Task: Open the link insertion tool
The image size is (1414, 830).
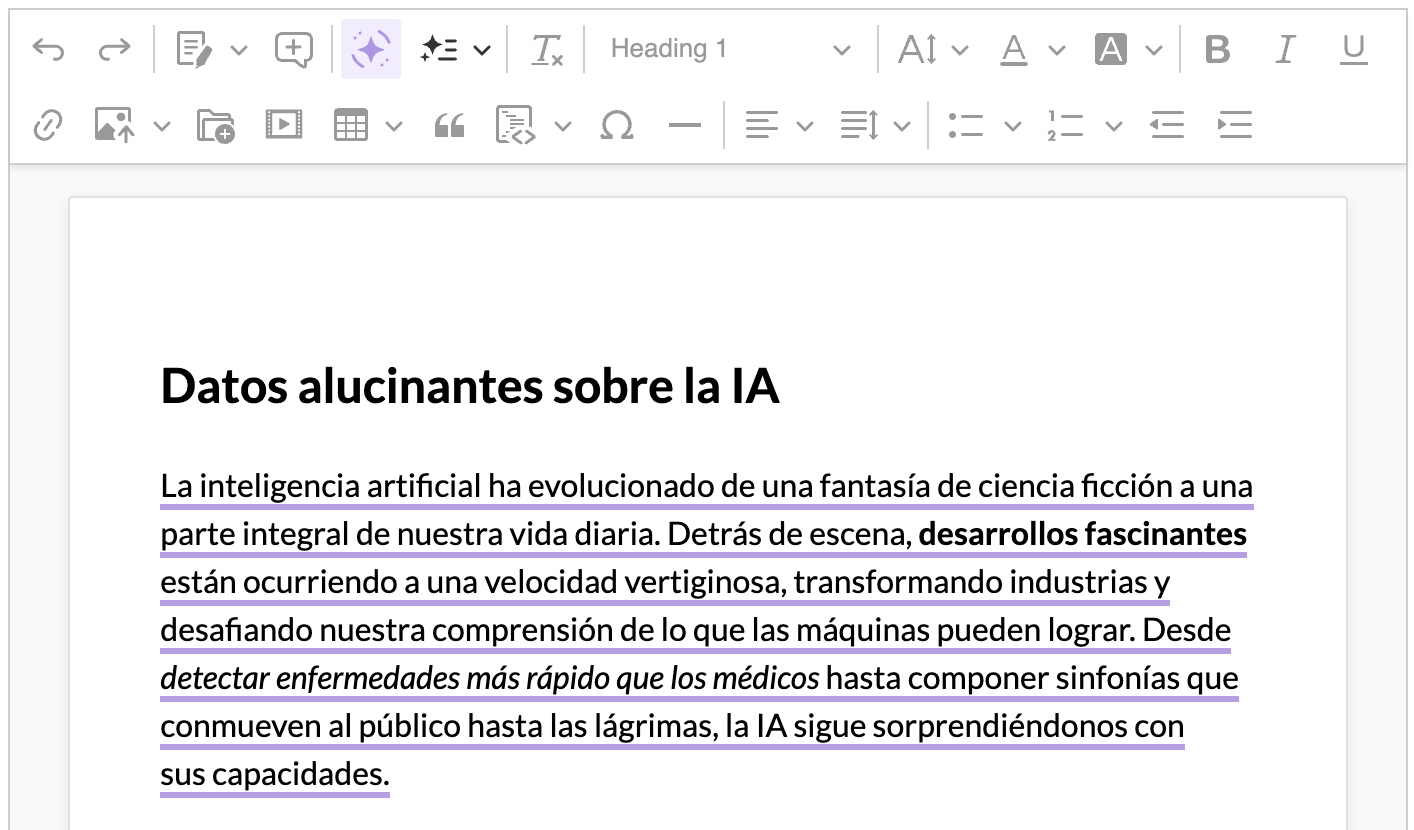Action: tap(47, 125)
